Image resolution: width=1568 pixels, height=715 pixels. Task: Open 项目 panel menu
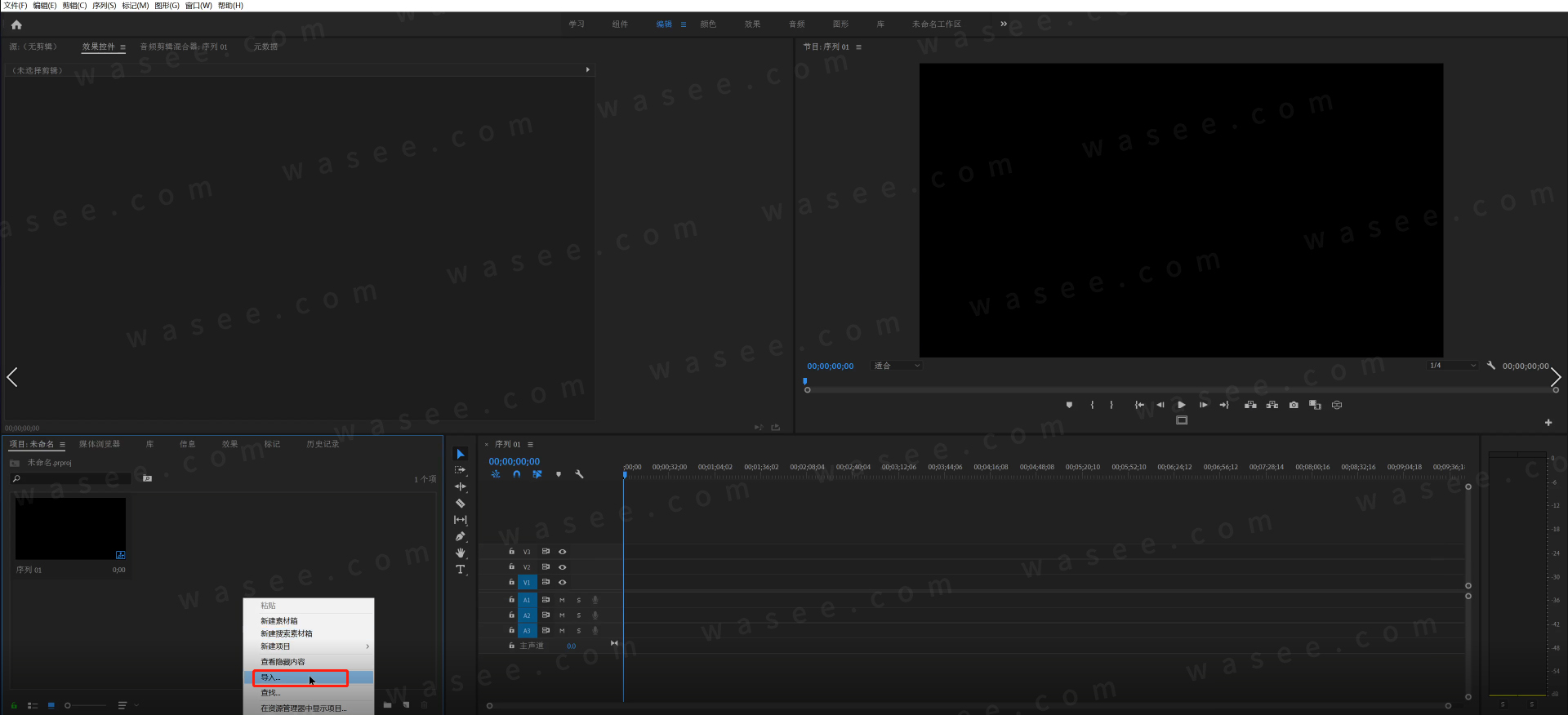(62, 445)
